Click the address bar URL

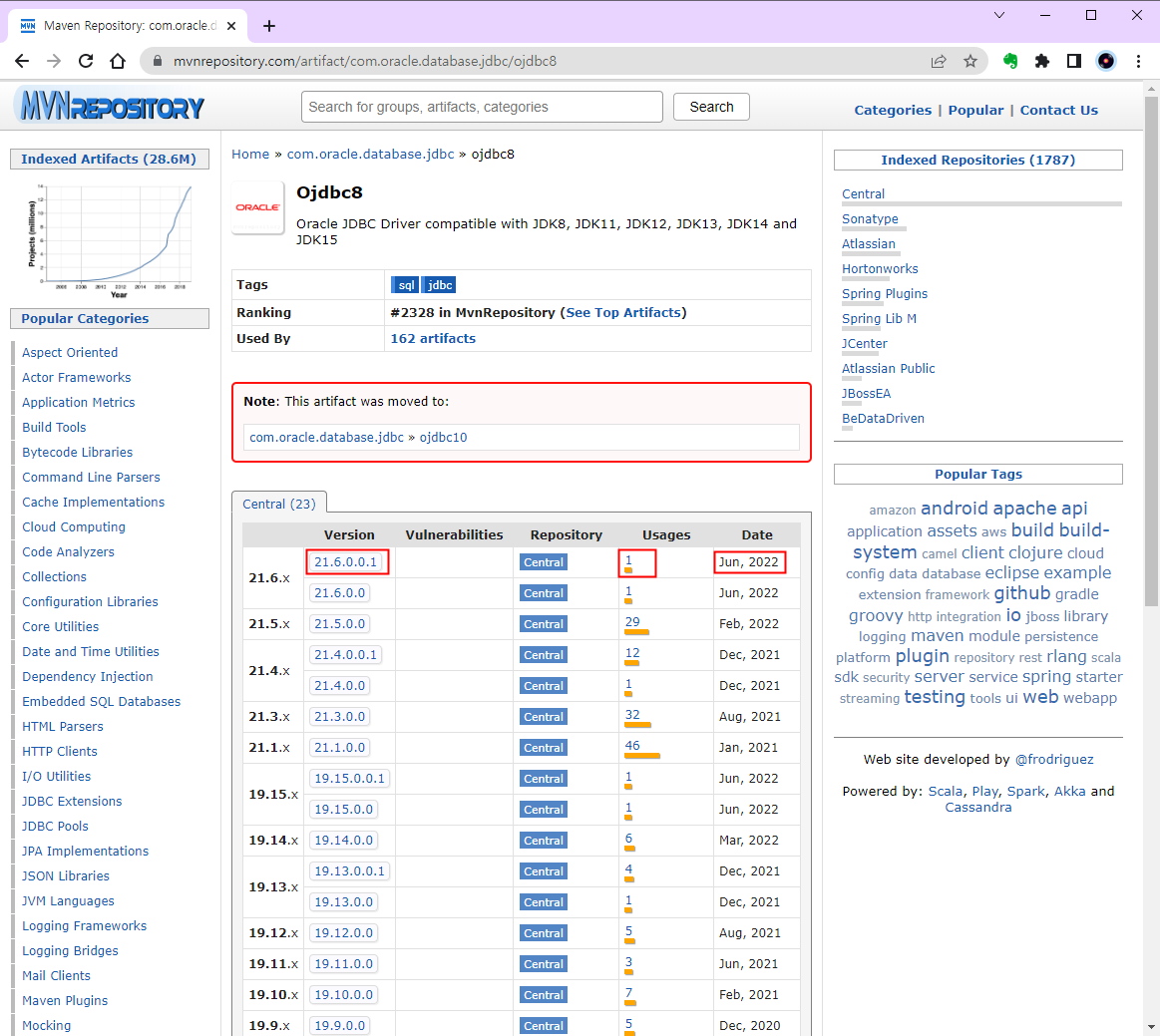(365, 62)
